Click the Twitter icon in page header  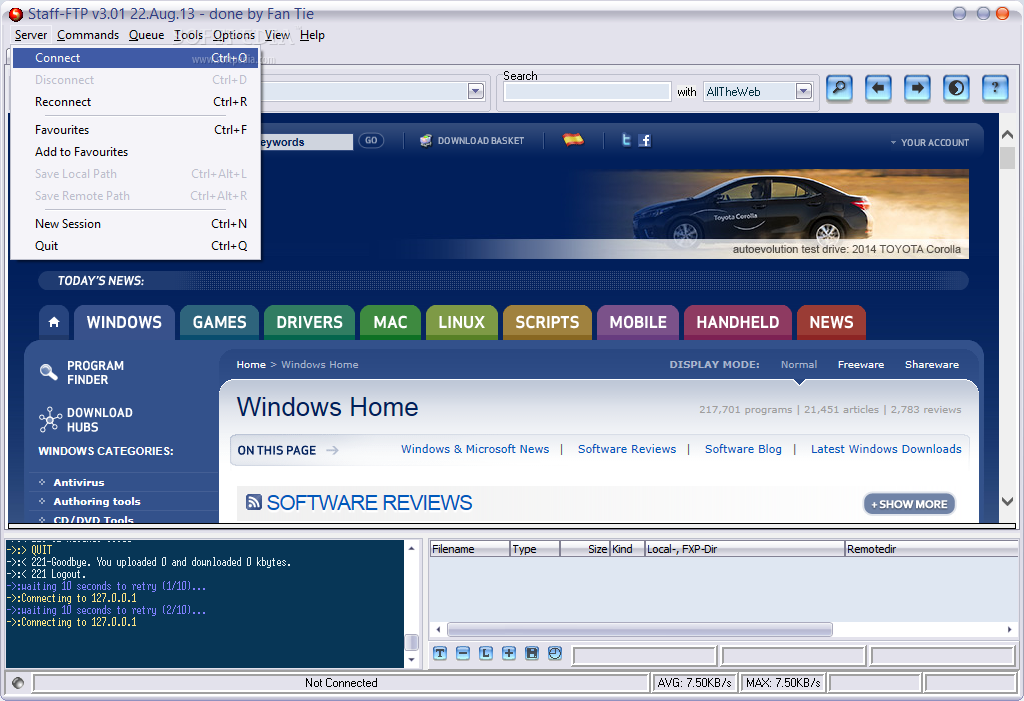coord(626,140)
